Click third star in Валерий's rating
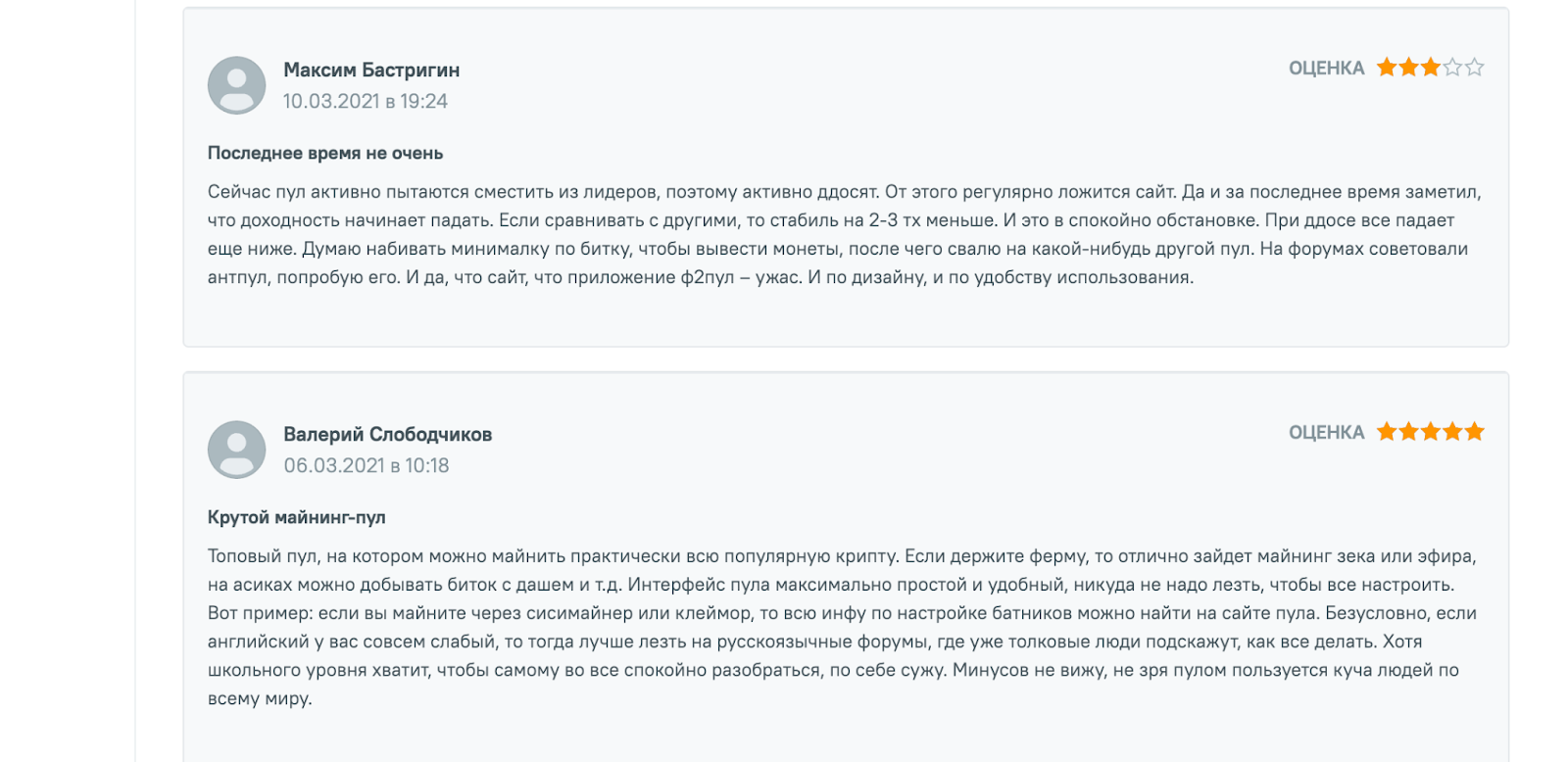 1431,432
